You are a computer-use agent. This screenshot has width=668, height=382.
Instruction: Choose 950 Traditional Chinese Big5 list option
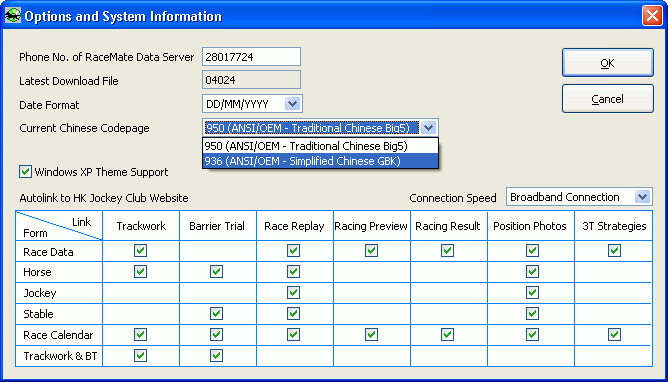320,146
